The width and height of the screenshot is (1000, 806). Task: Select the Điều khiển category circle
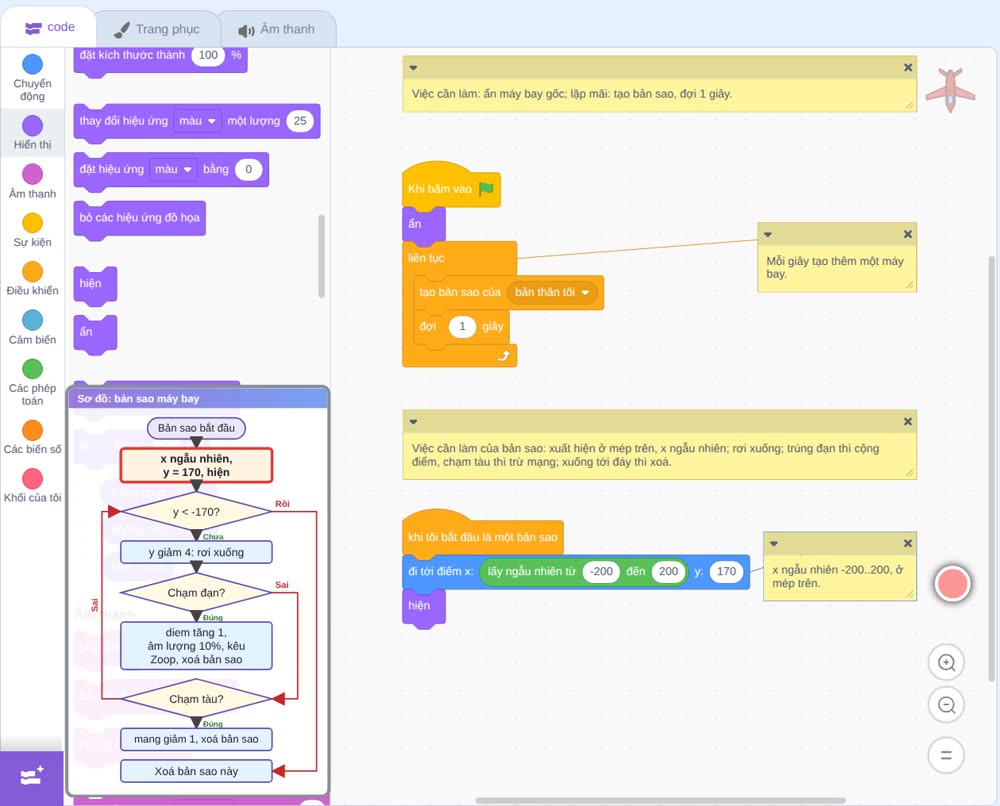(x=33, y=272)
